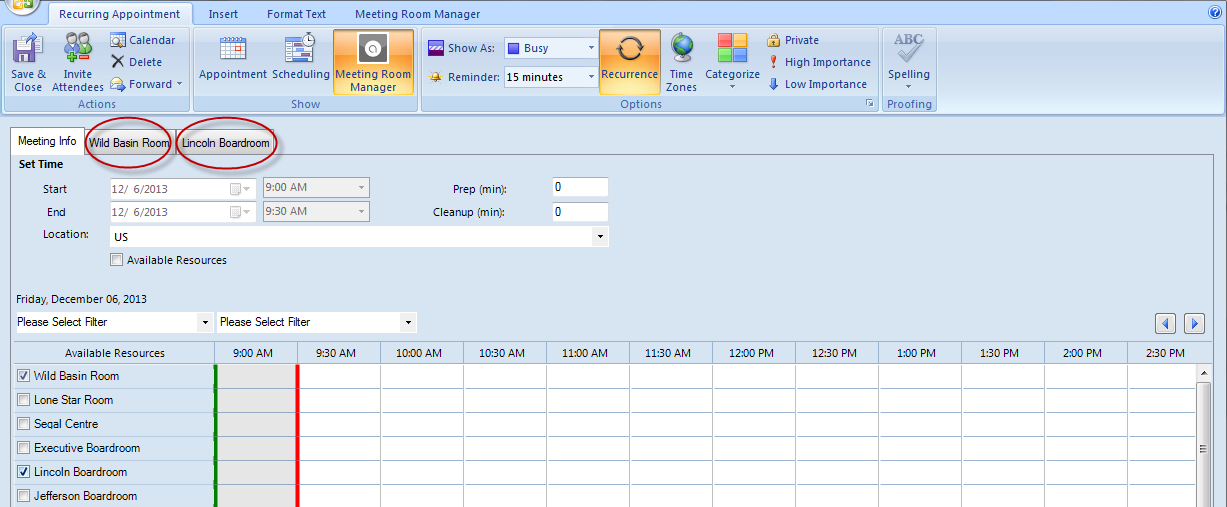Viewport: 1227px width, 507px height.
Task: Click the Delete icon in Actions
Action: (x=118, y=62)
